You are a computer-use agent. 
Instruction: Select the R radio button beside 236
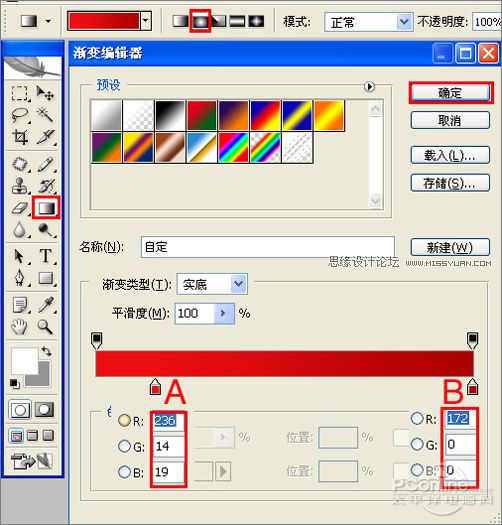(x=124, y=421)
